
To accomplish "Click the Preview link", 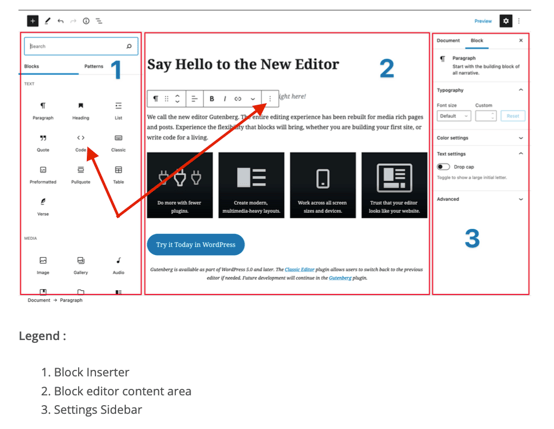I will coord(483,21).
